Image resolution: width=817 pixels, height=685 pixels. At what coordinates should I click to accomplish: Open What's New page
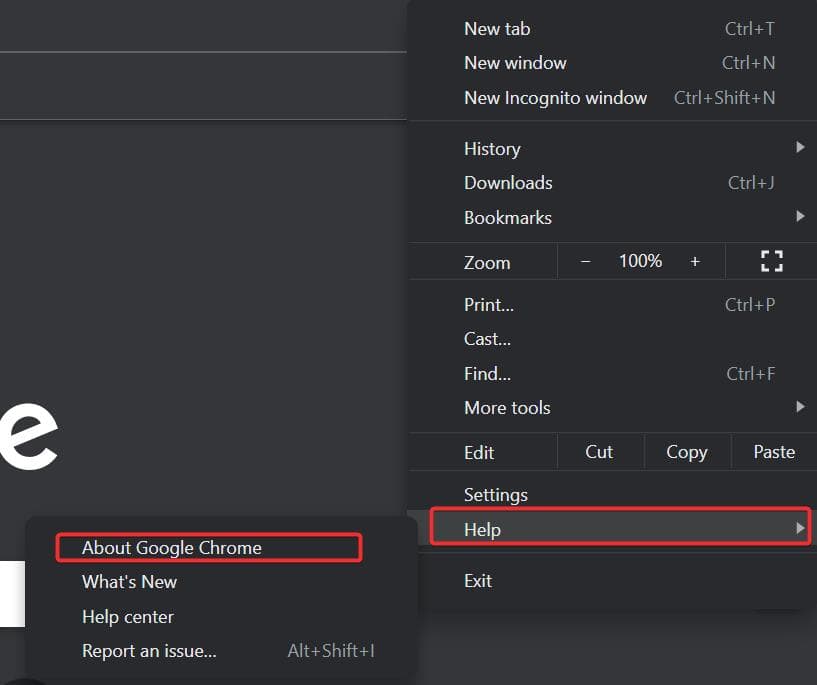(x=221, y=582)
